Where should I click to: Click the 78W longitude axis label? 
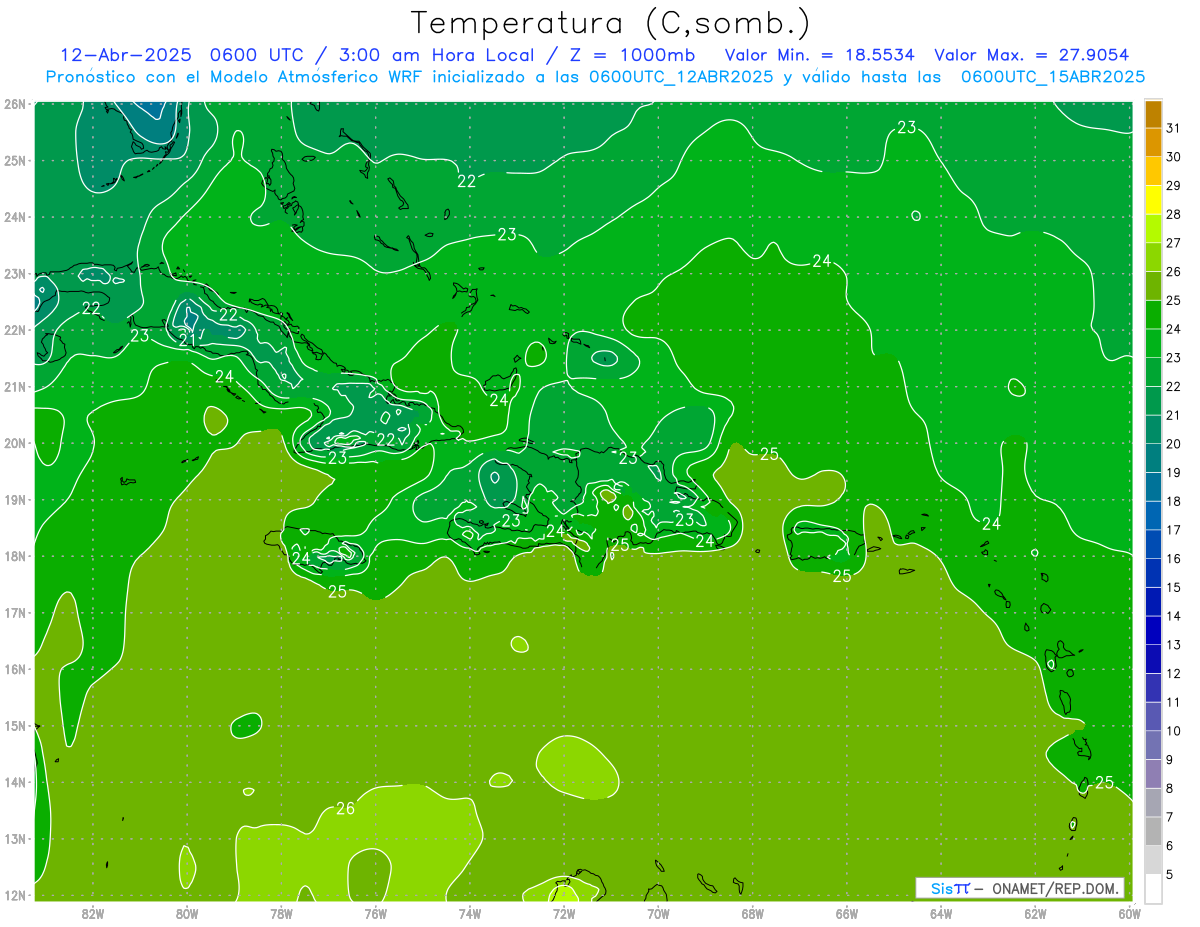281,913
